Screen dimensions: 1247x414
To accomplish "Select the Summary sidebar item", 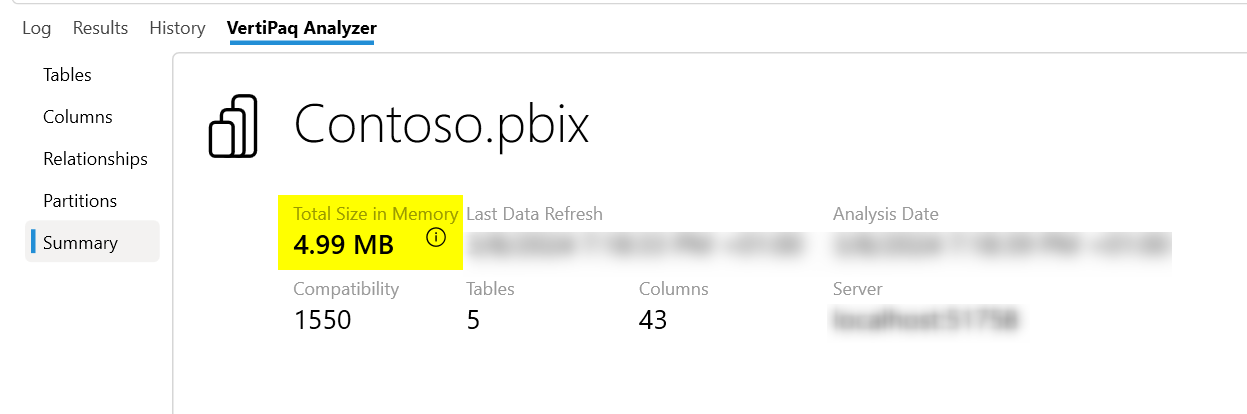I will pyautogui.click(x=80, y=243).
